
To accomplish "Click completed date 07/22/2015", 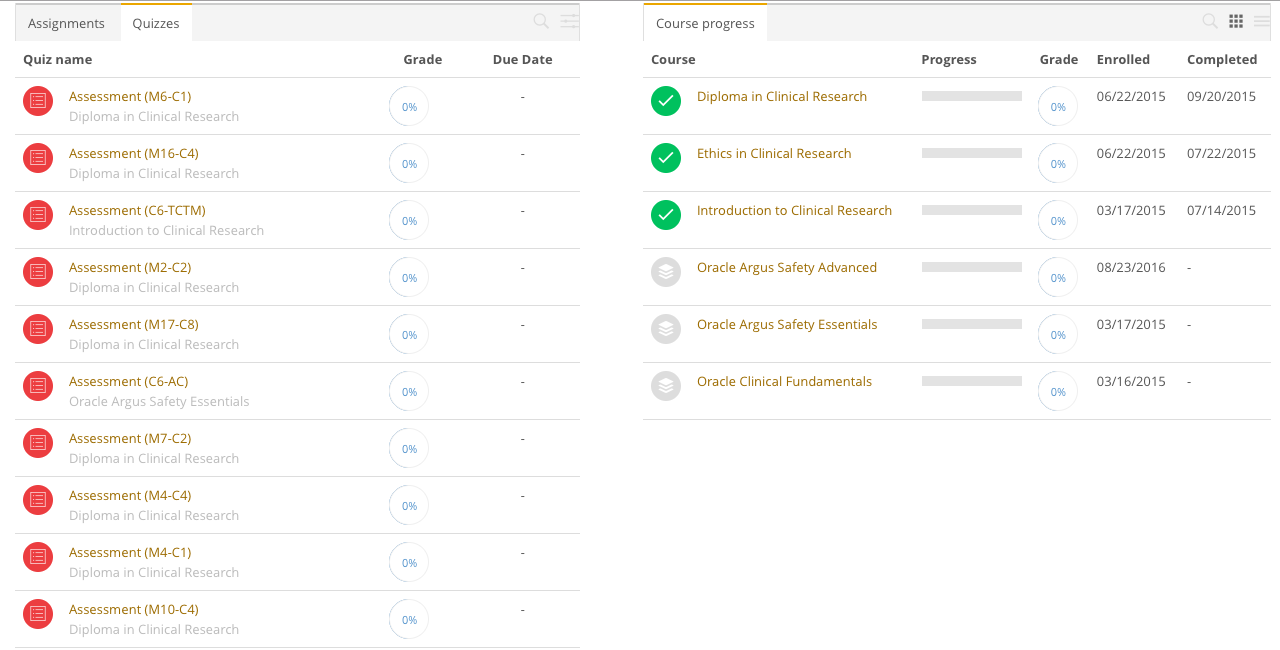I will (x=1221, y=153).
